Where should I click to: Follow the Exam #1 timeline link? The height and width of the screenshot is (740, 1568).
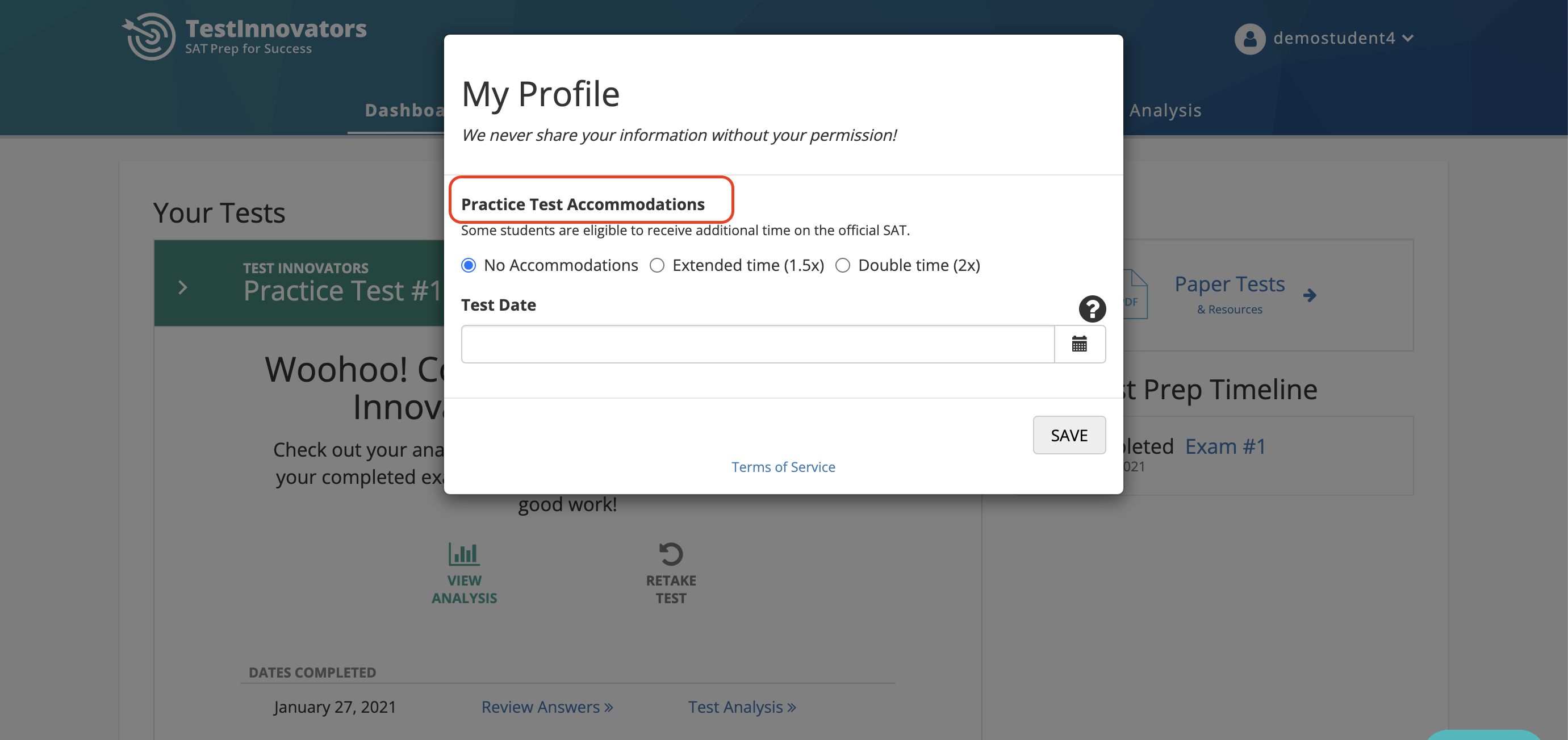click(x=1226, y=447)
